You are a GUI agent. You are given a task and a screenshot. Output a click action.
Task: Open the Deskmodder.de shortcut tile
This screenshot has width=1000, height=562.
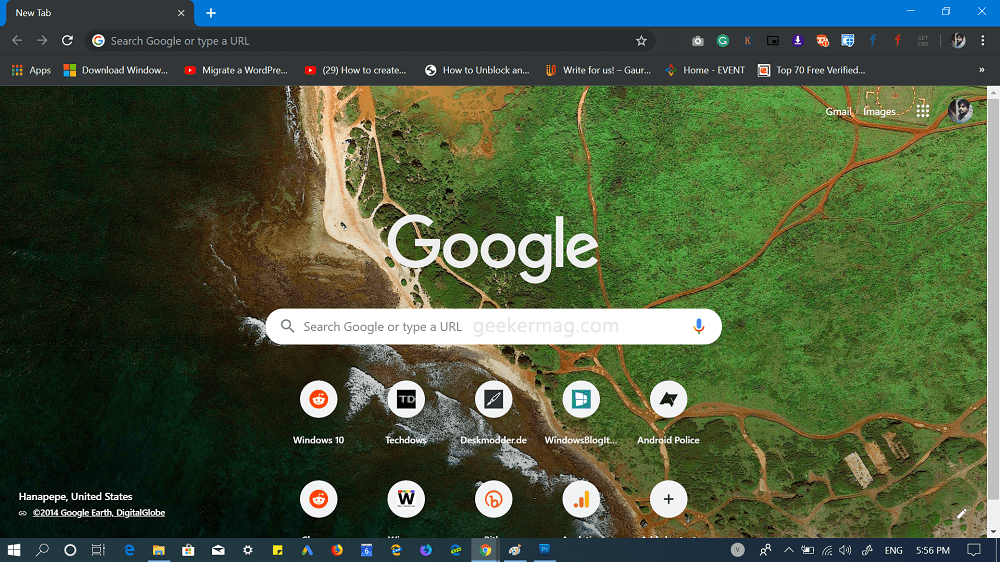pyautogui.click(x=493, y=411)
